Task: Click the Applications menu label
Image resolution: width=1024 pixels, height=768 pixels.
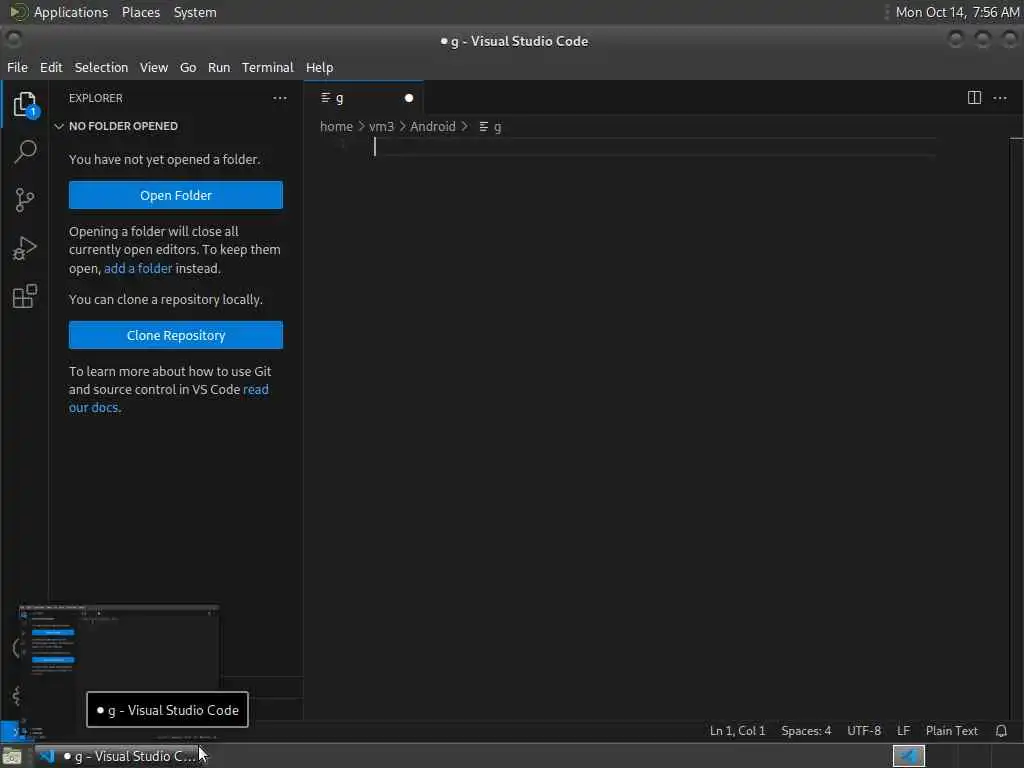Action: [x=71, y=12]
